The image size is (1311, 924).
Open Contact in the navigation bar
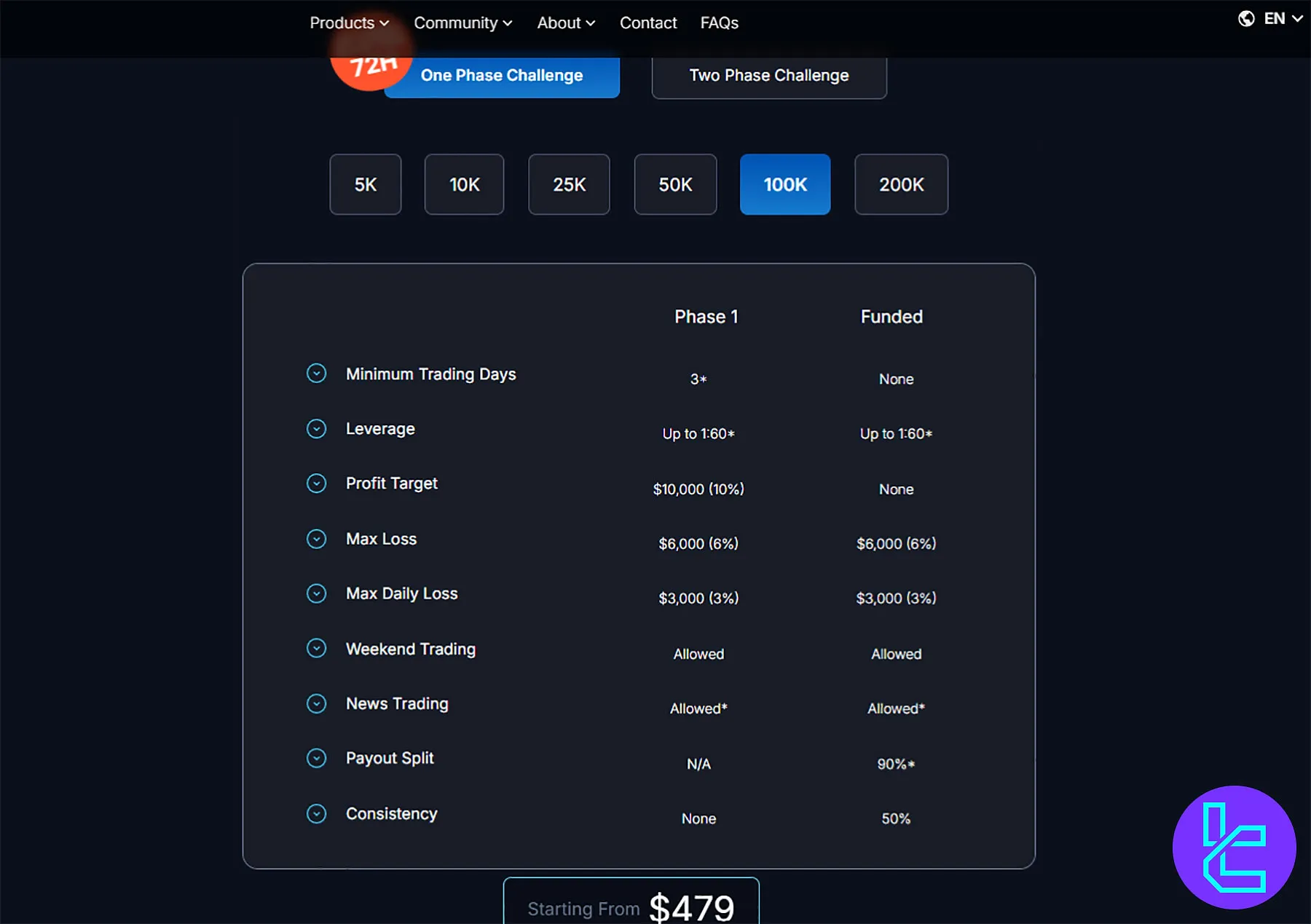pyautogui.click(x=648, y=23)
